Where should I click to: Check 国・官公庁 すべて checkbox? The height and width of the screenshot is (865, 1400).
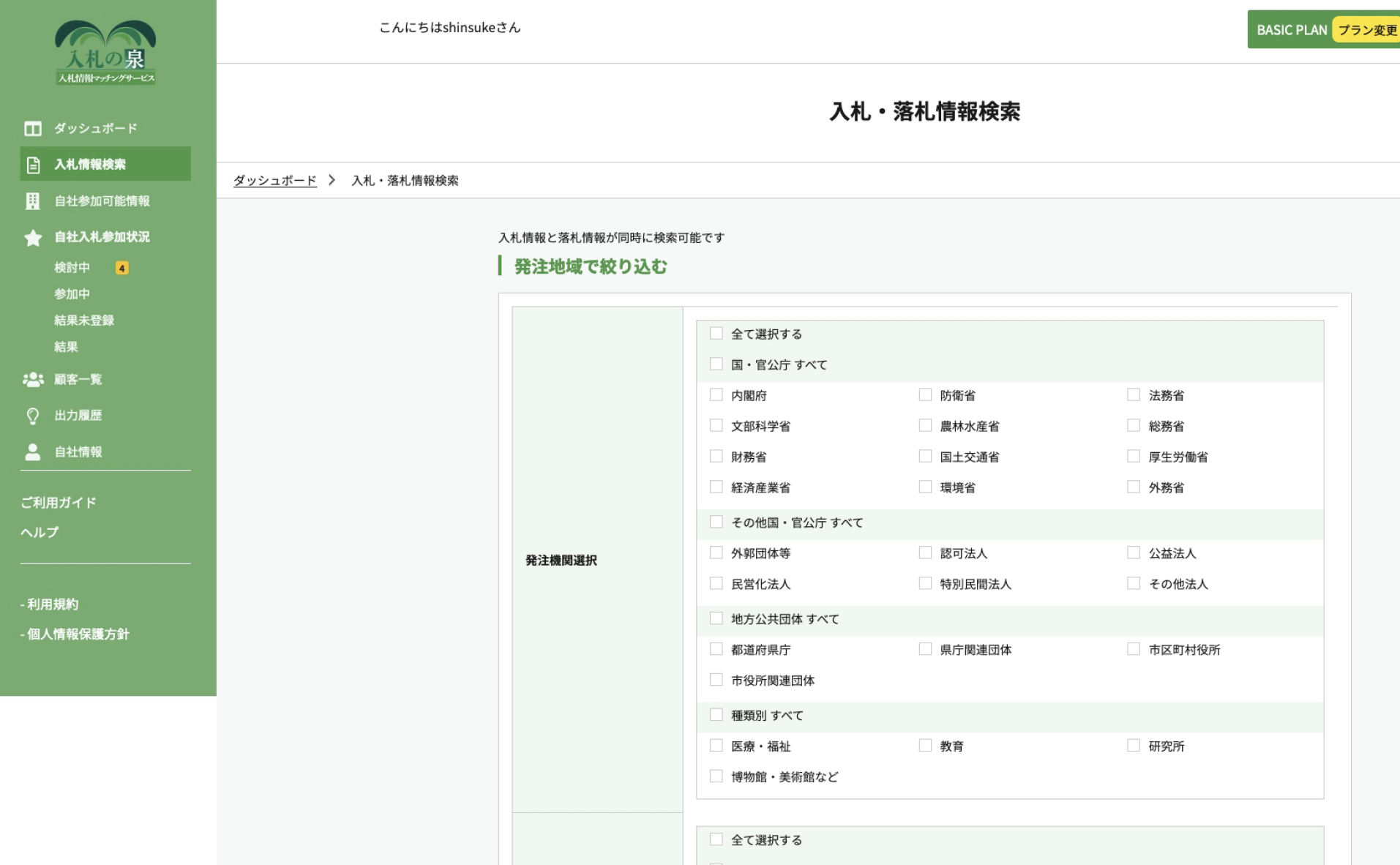click(716, 364)
